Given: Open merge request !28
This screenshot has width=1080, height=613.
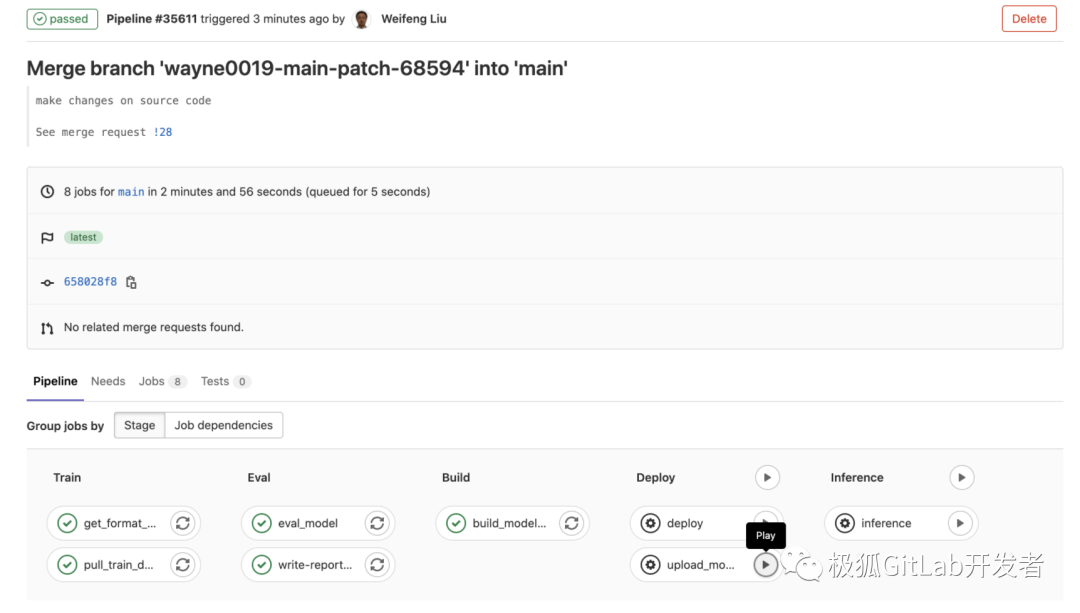Looking at the screenshot, I should pos(163,131).
